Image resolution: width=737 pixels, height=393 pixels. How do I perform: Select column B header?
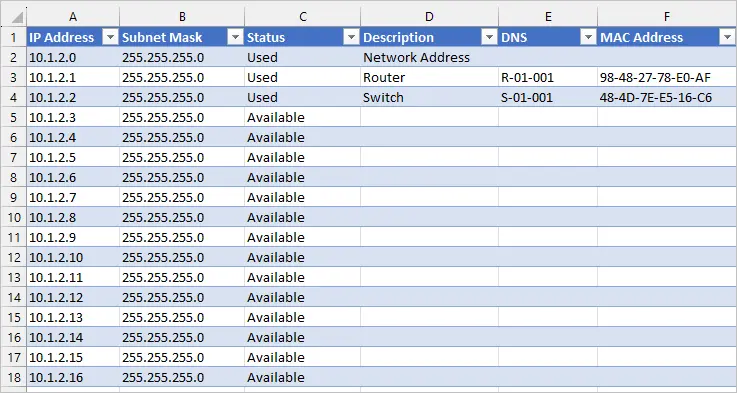point(182,17)
